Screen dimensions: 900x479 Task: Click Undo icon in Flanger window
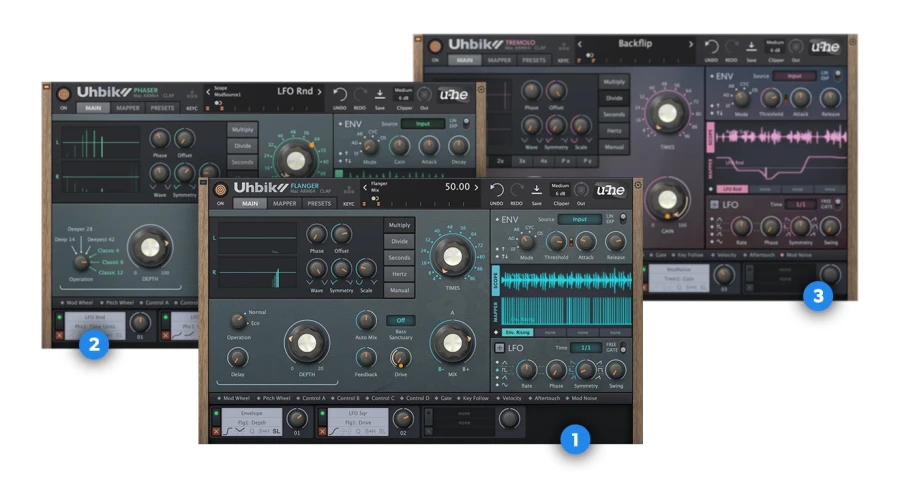click(x=496, y=189)
